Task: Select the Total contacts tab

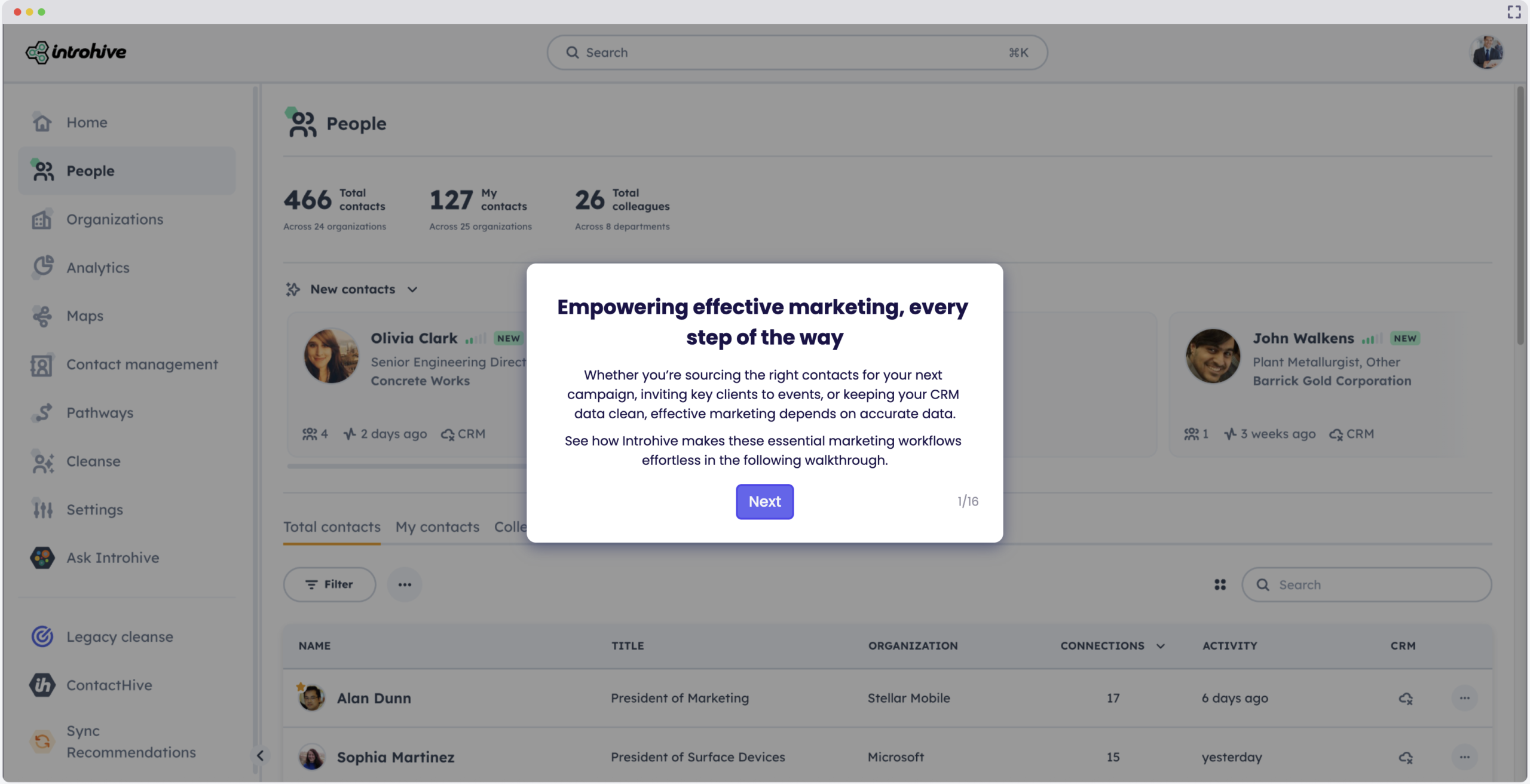Action: tap(332, 527)
